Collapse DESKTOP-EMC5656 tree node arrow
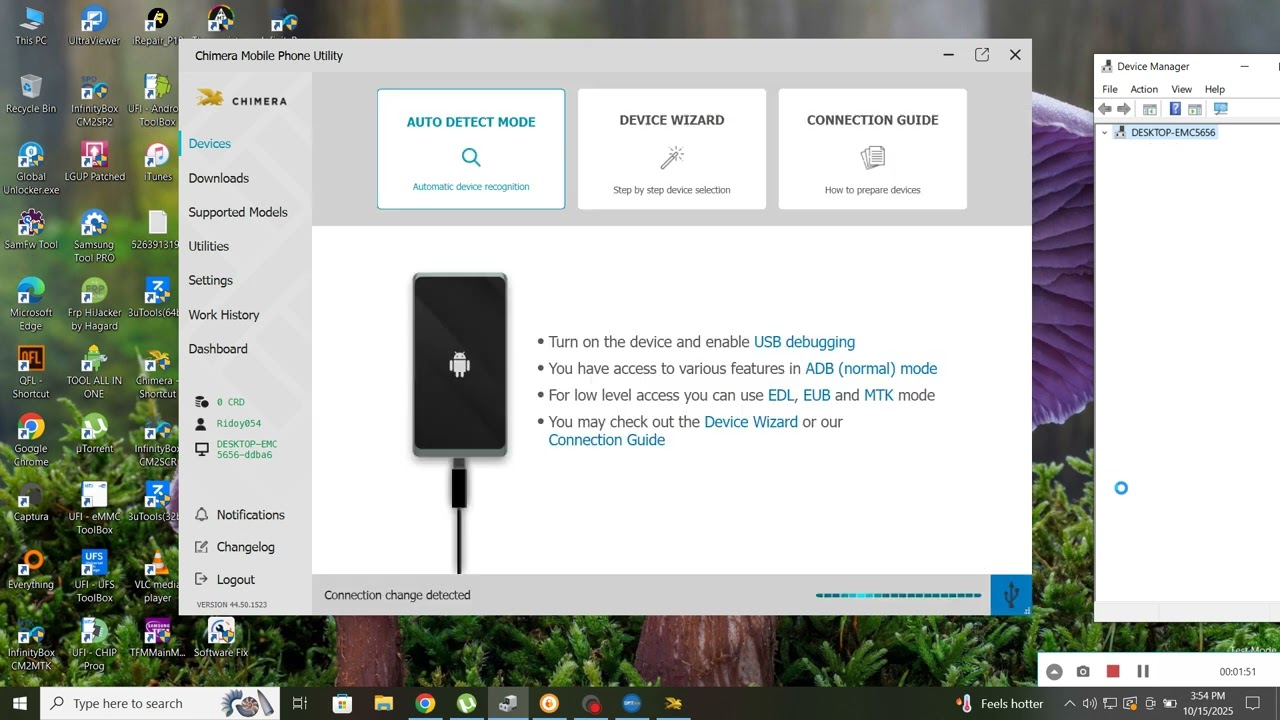This screenshot has width=1280, height=720. [1104, 132]
